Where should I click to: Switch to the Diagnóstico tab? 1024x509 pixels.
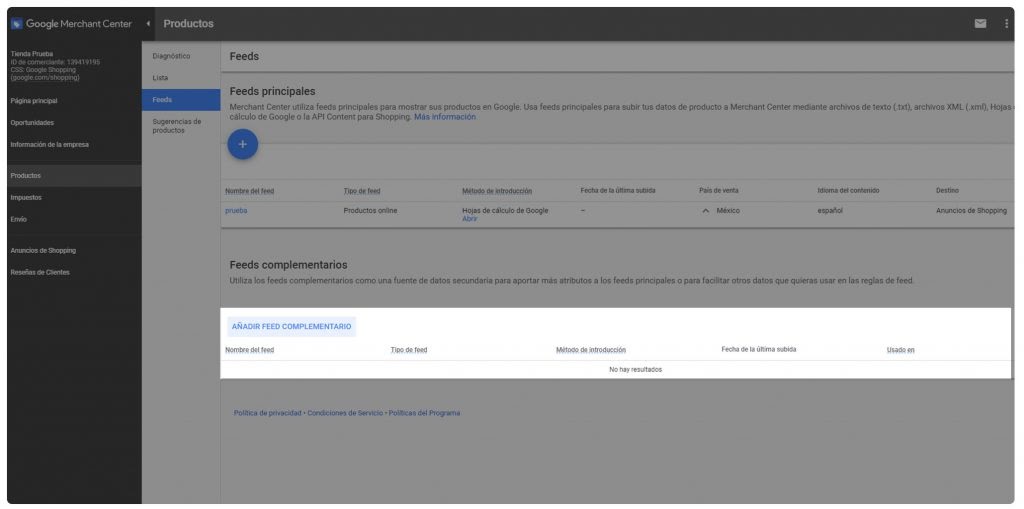pyautogui.click(x=171, y=56)
